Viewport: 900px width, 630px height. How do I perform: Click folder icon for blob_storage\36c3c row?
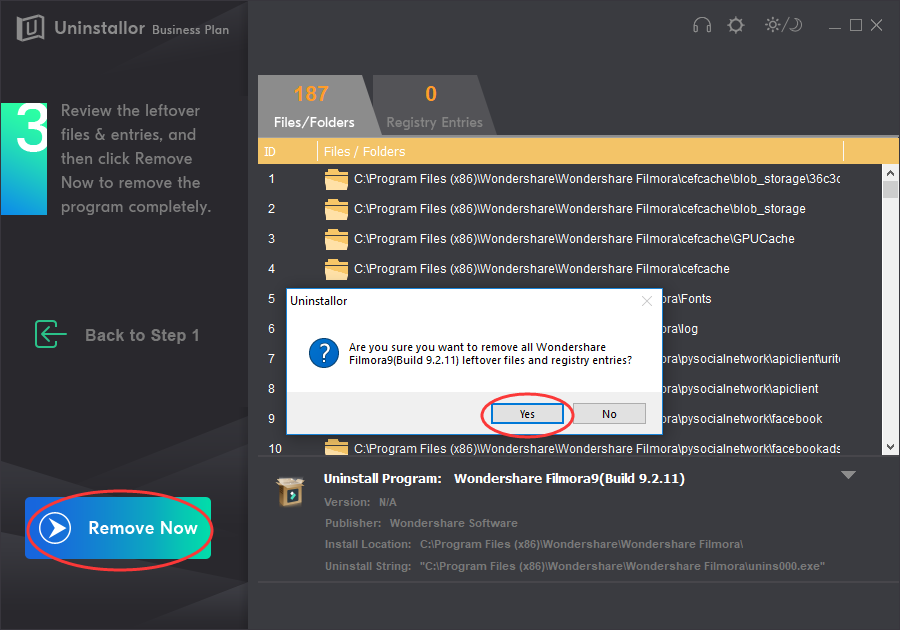(x=336, y=180)
